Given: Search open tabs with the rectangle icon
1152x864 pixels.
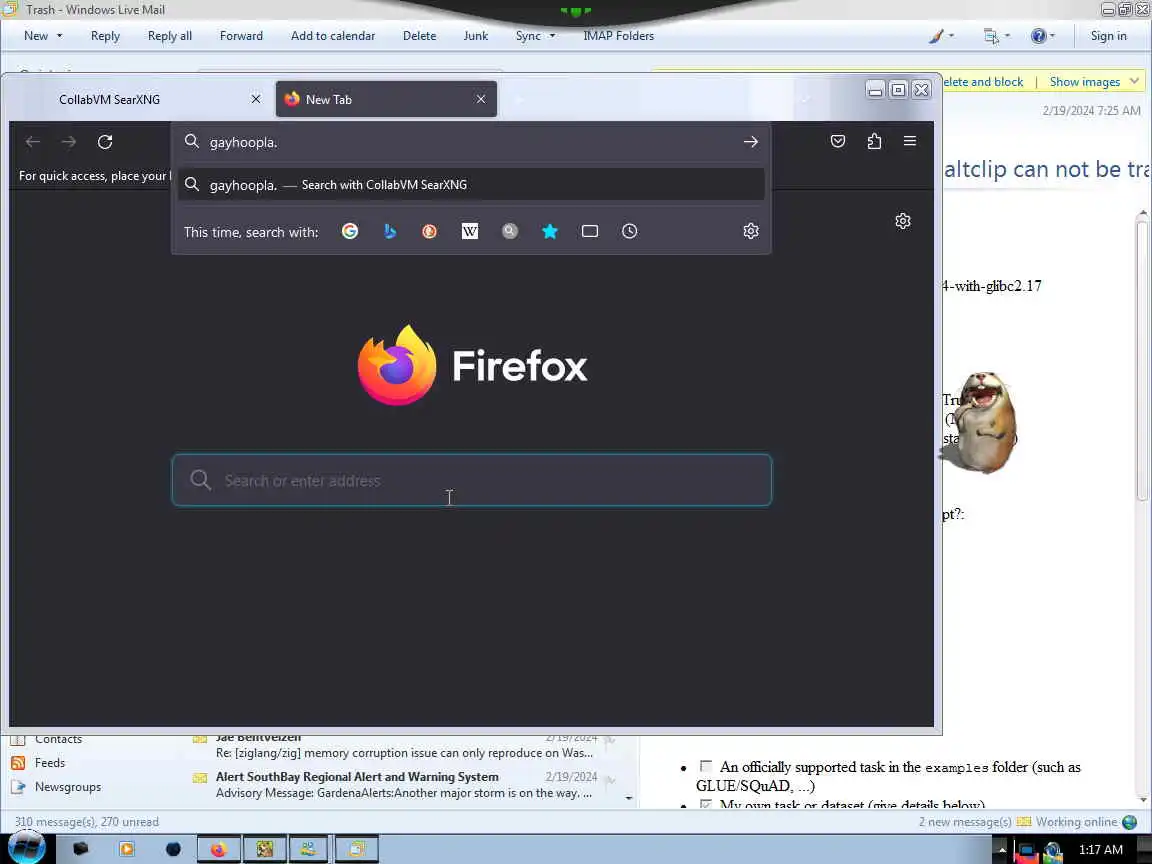Looking at the screenshot, I should 589,231.
